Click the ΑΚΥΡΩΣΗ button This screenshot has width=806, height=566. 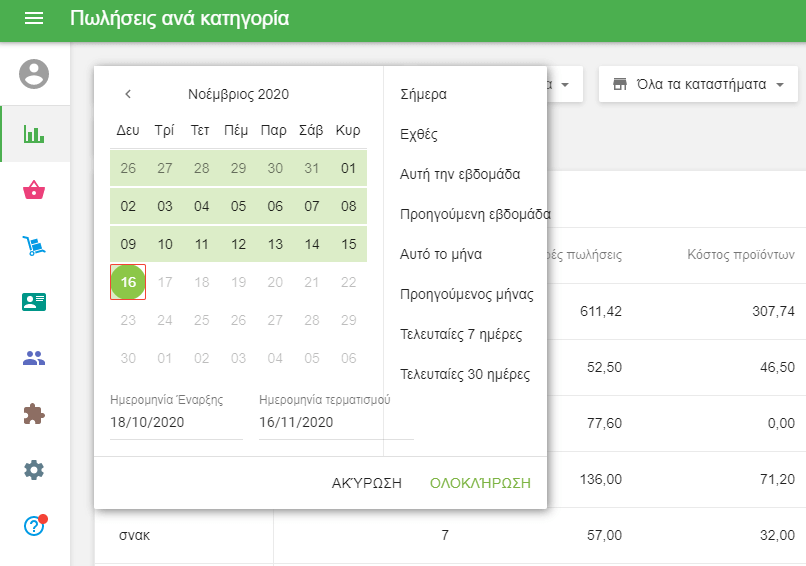tap(366, 483)
